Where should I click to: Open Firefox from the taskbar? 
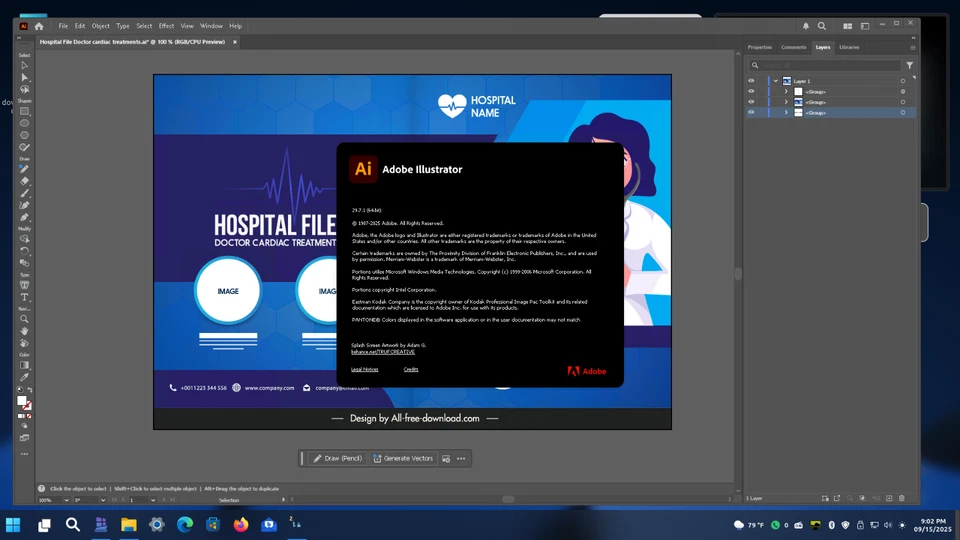click(241, 524)
